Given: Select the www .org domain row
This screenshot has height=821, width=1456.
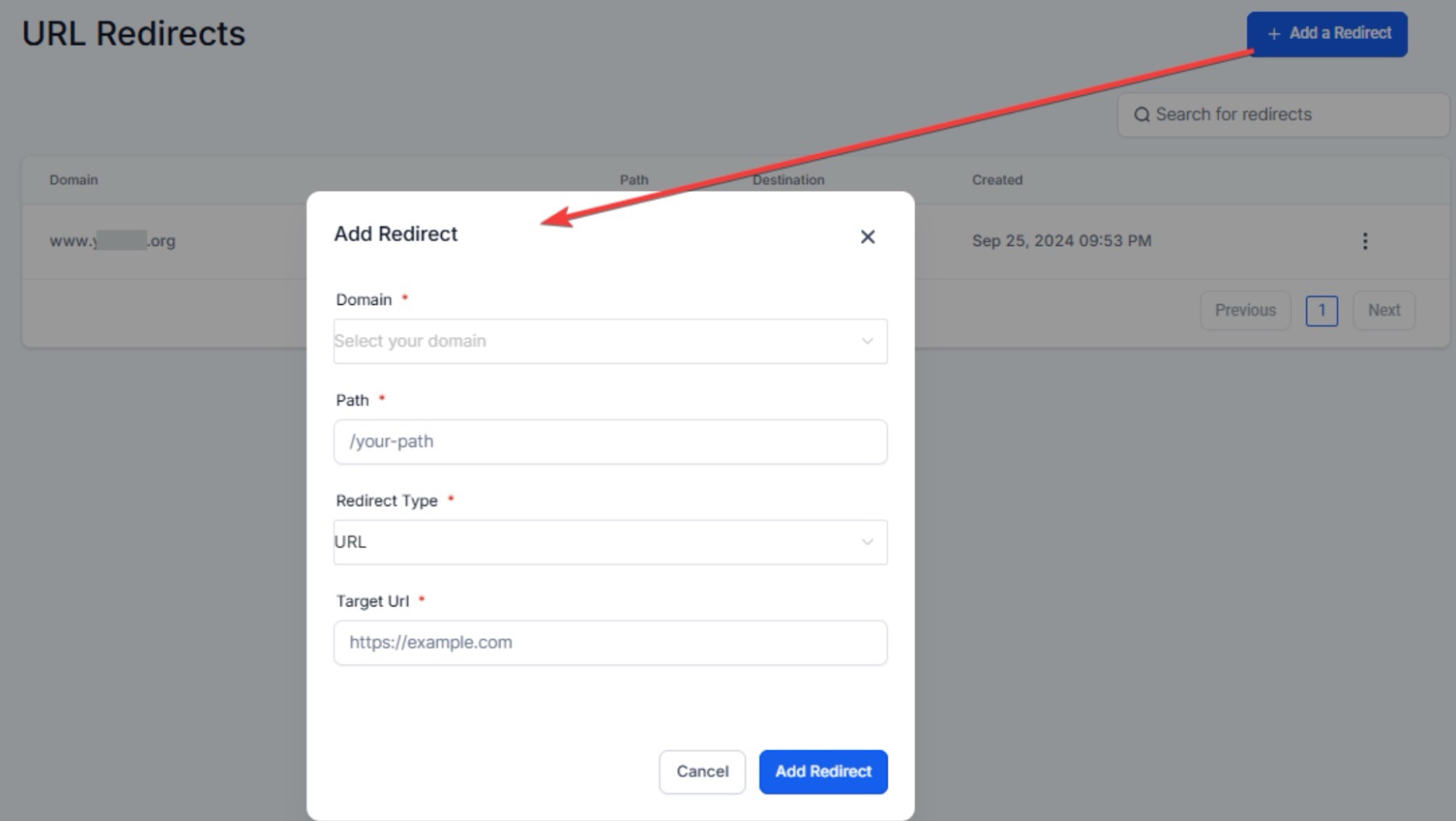Looking at the screenshot, I should [x=112, y=241].
